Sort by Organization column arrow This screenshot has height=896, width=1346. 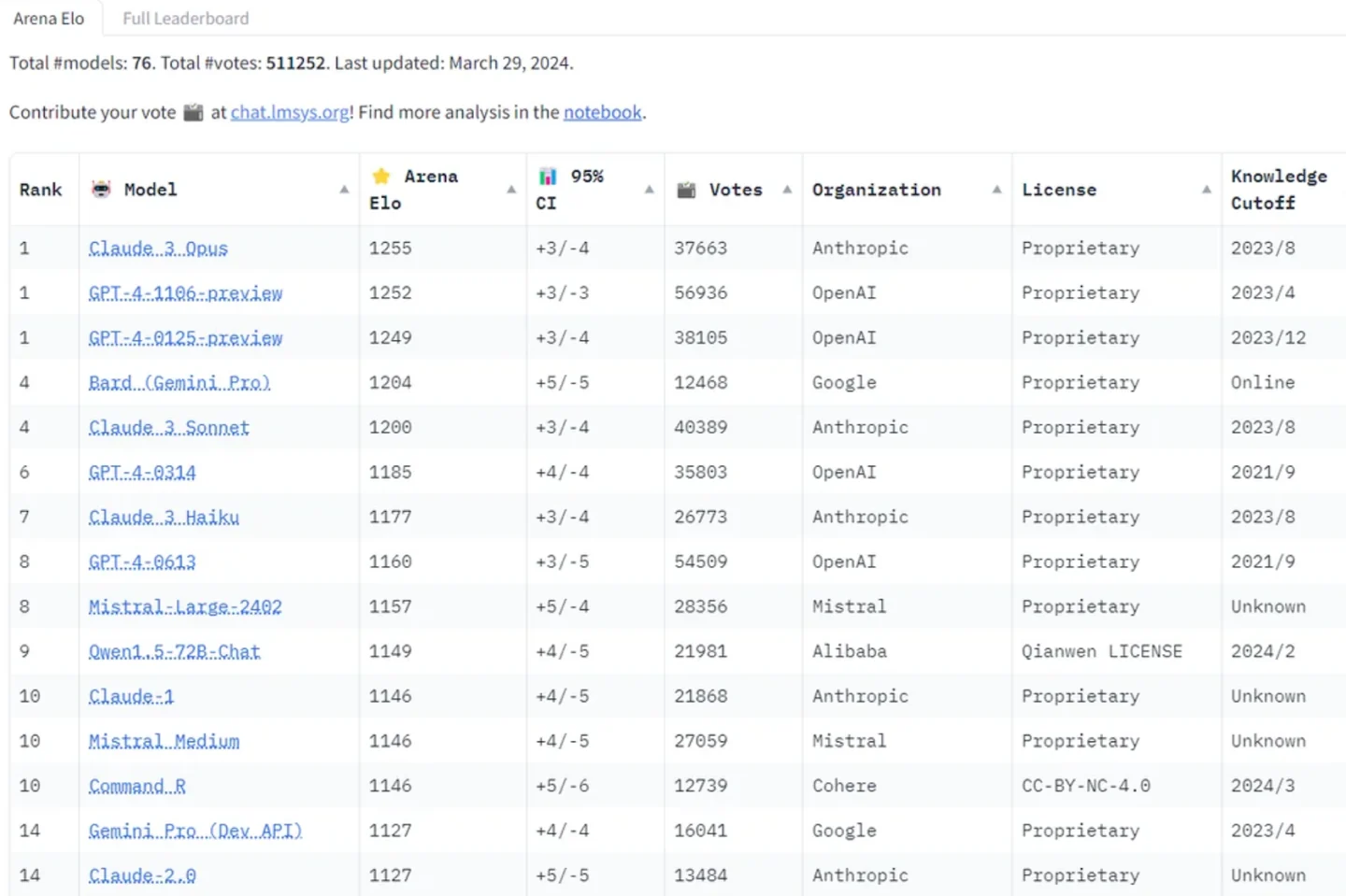pos(996,190)
